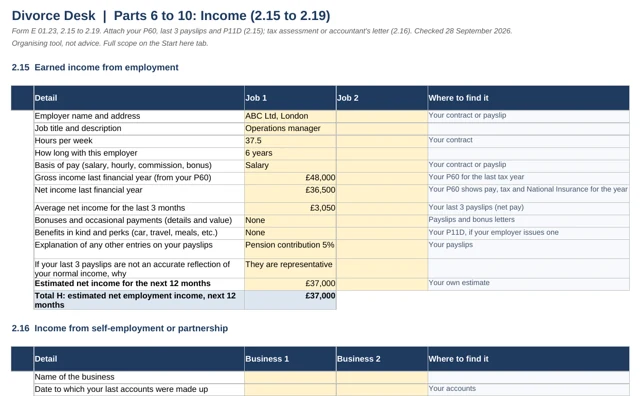
Task: Select the 'Your P60 for the last tax year' hint
Action: pos(476,177)
